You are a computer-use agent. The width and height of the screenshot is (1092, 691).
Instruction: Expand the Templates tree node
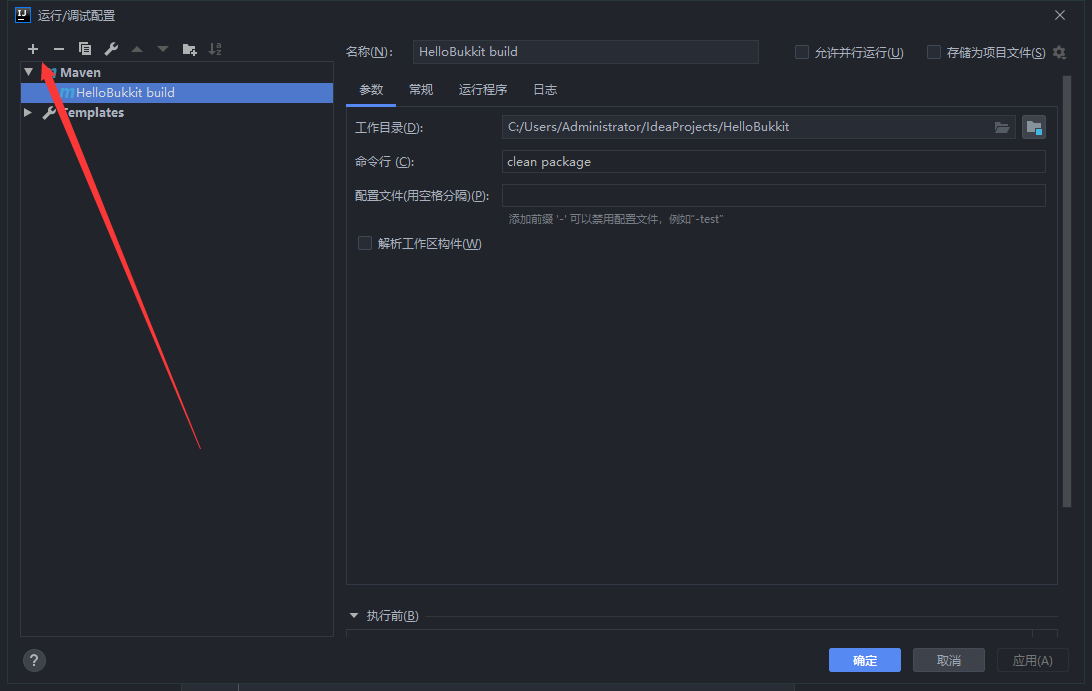coord(29,113)
